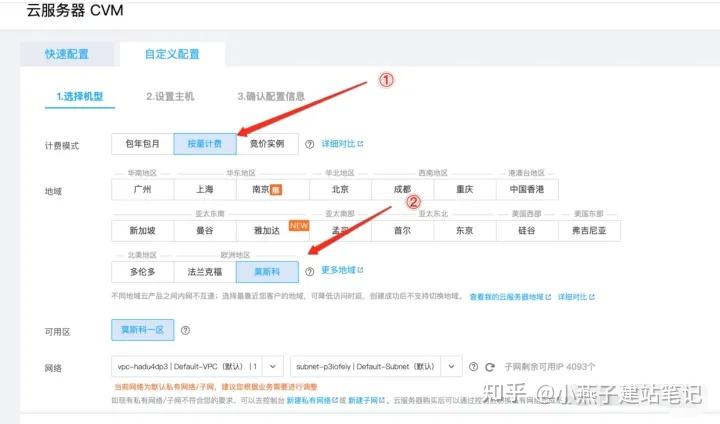
Task: Open the help icon beside the subnet dropdown
Action: coord(473,367)
